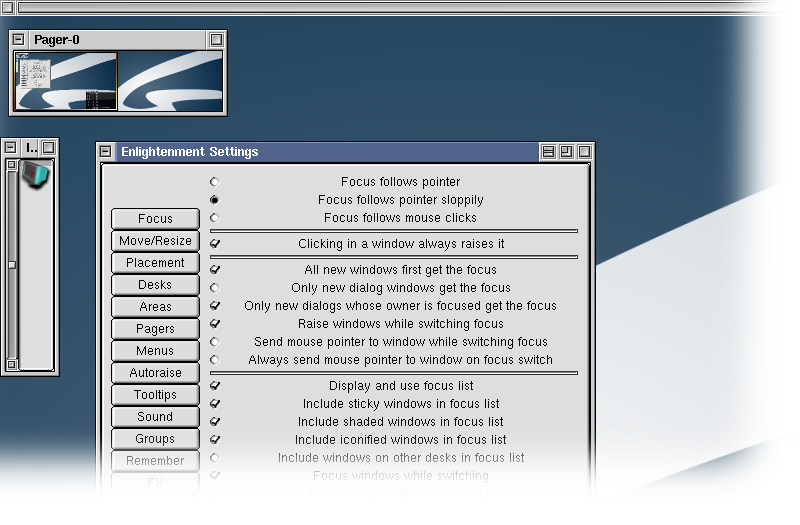The height and width of the screenshot is (525, 800).
Task: Open the Iconbox window menu icon
Action: coord(11,148)
